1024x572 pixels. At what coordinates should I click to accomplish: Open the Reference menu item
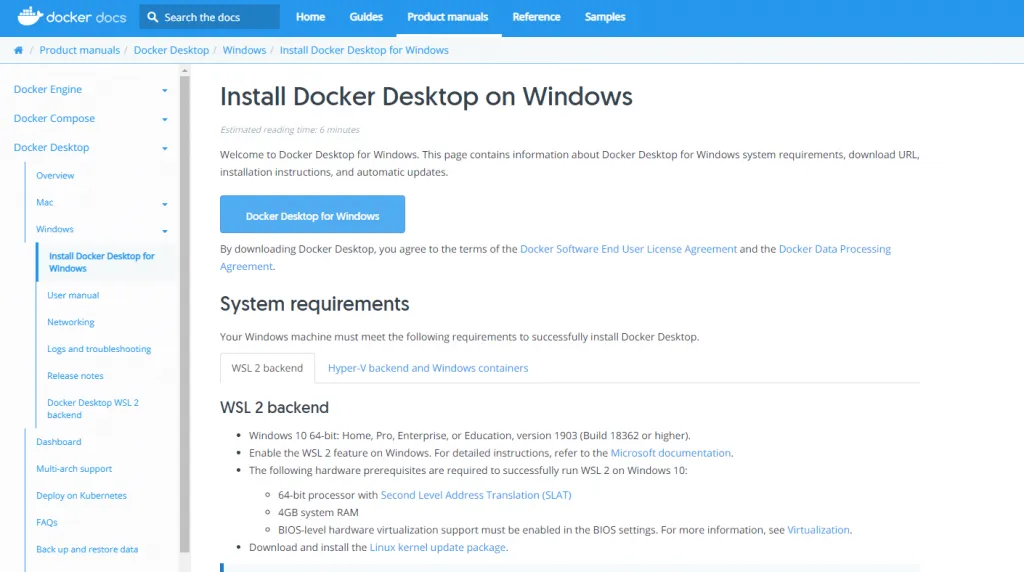[536, 17]
